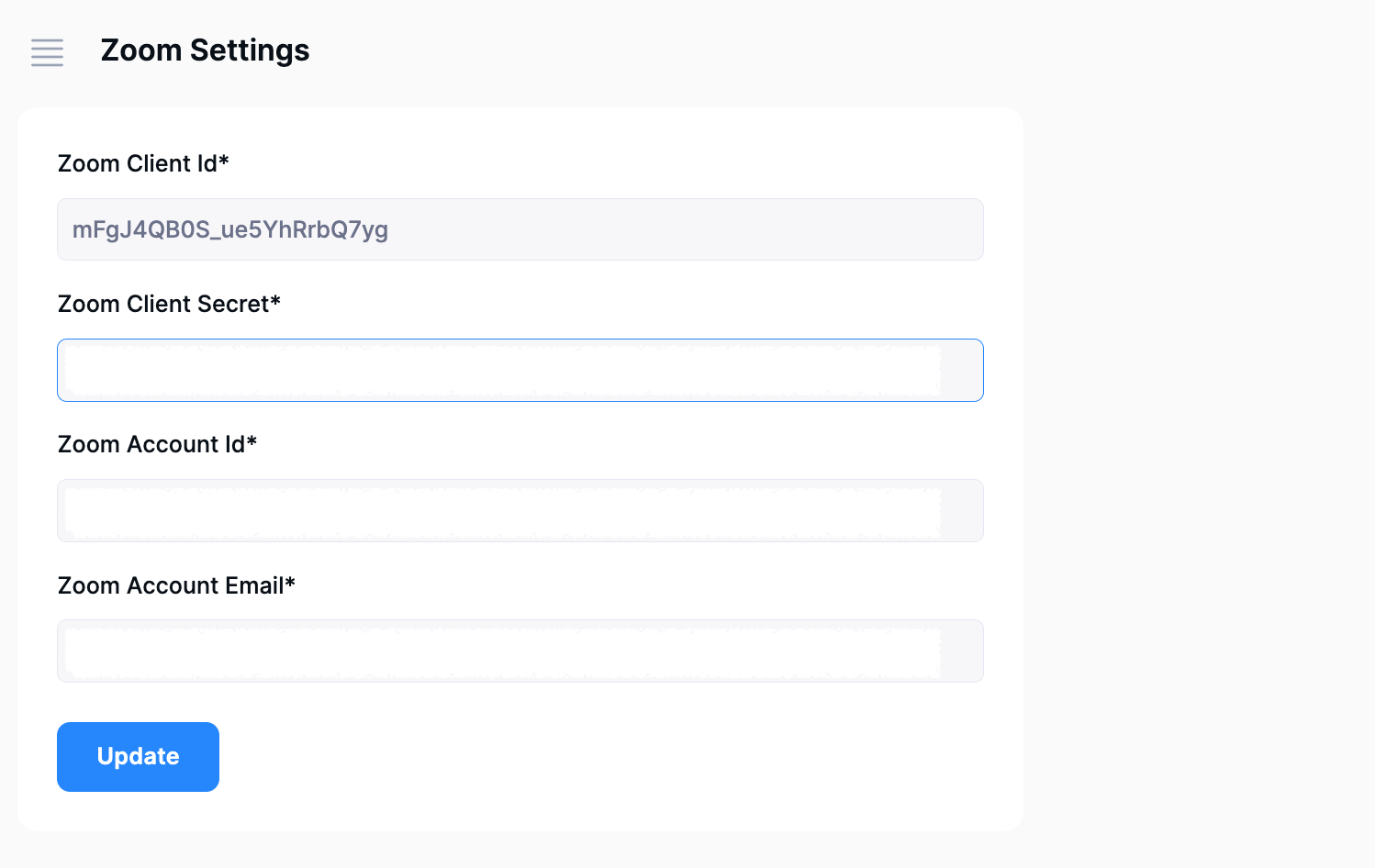Click the Zoom Client Id label

pyautogui.click(x=138, y=163)
